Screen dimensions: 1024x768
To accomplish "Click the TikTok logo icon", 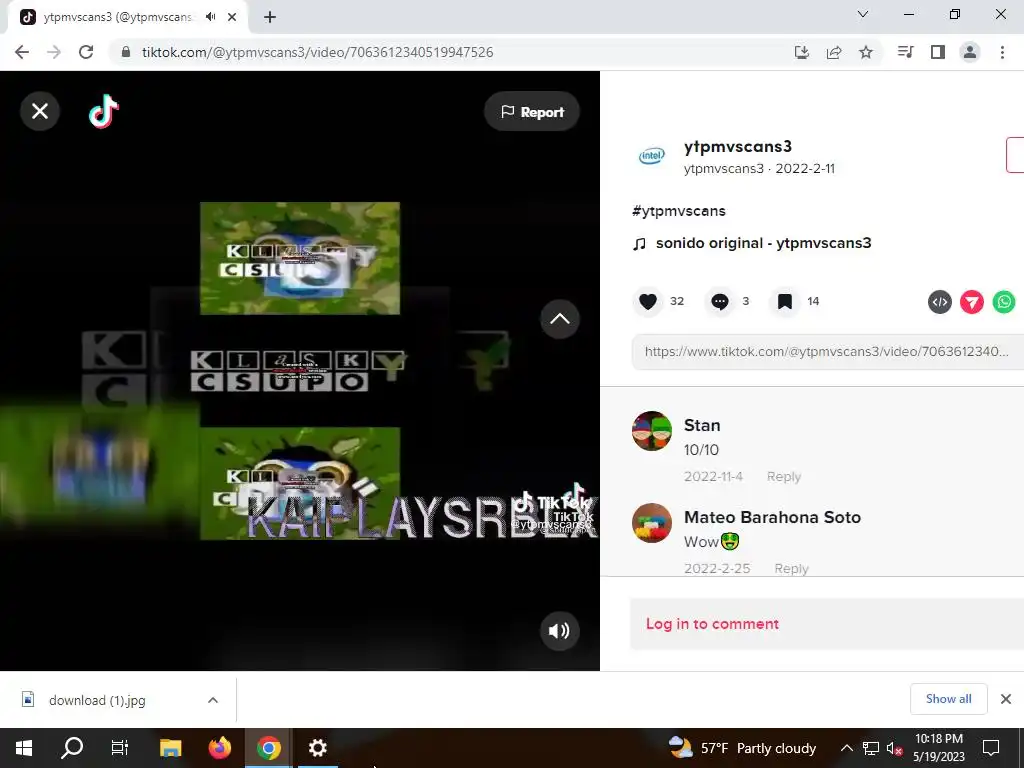I will (x=104, y=112).
